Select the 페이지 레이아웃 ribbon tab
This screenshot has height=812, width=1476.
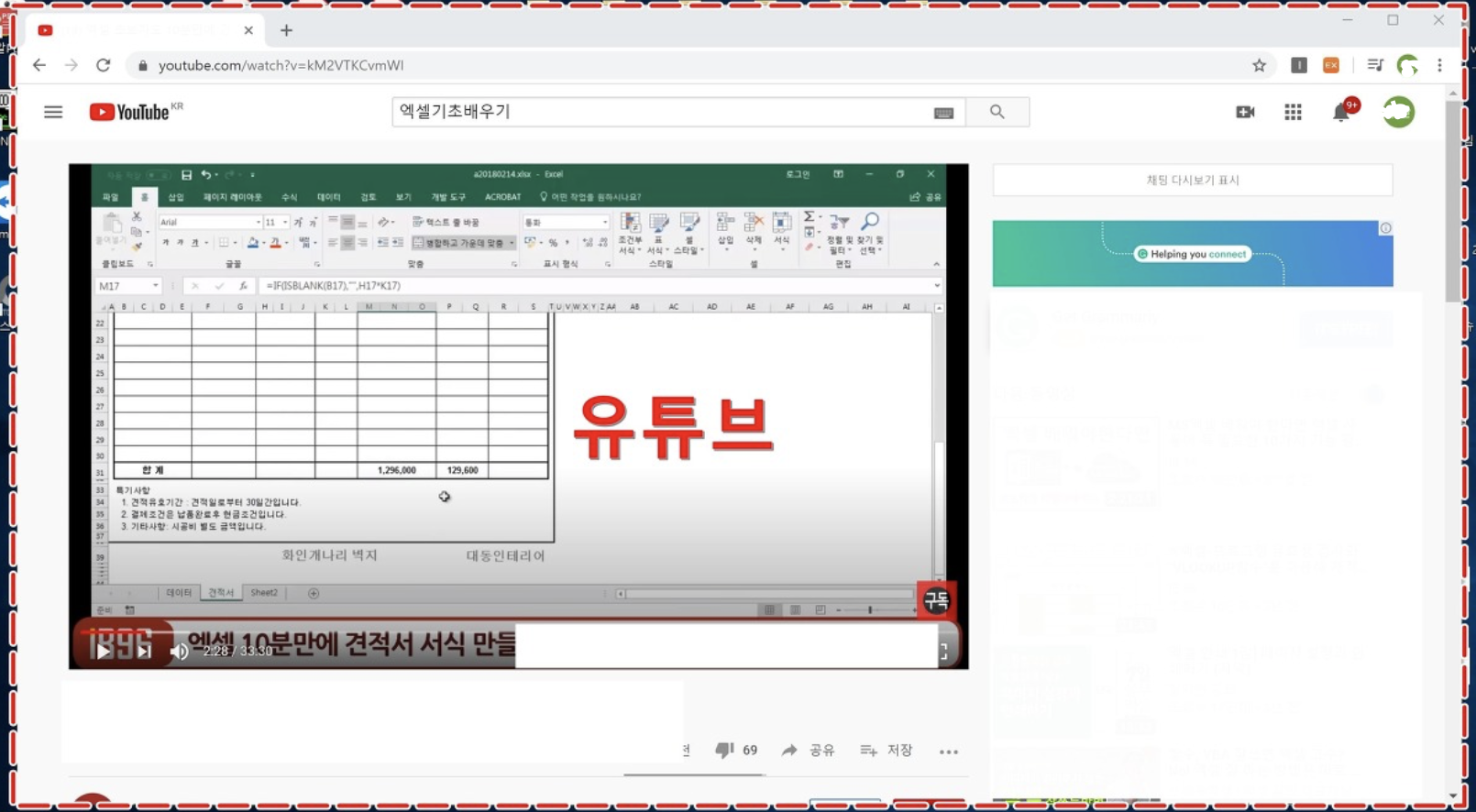232,197
